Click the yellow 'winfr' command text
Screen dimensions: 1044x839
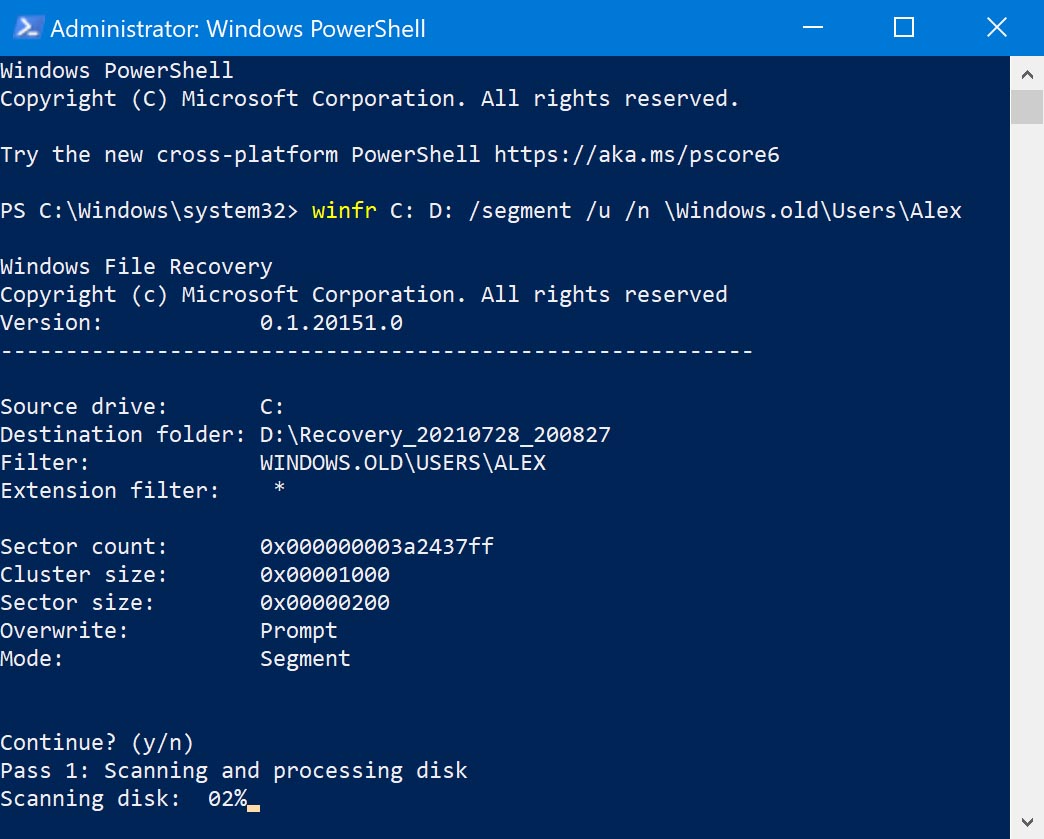pyautogui.click(x=344, y=210)
